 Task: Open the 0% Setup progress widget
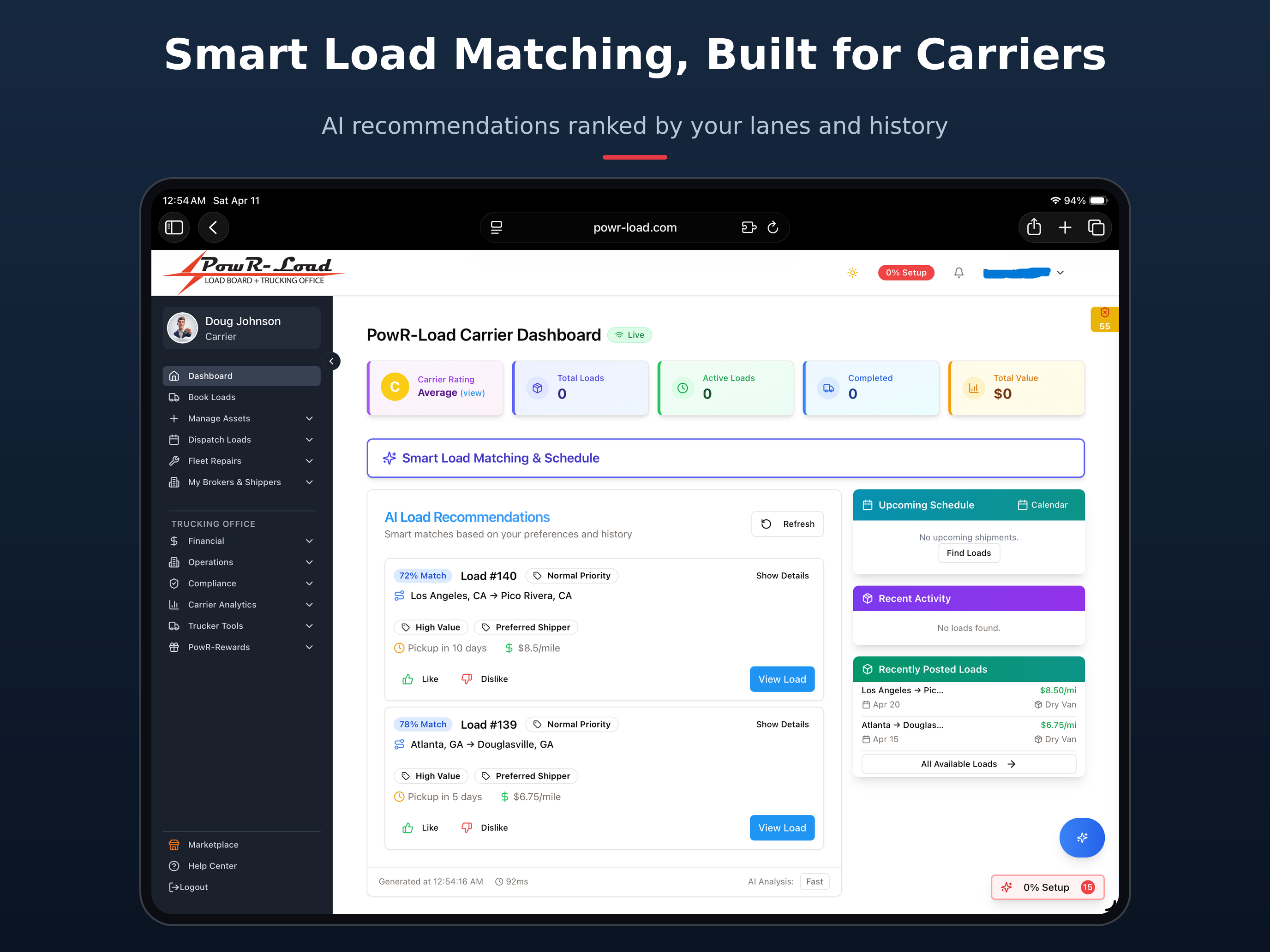coord(1048,887)
